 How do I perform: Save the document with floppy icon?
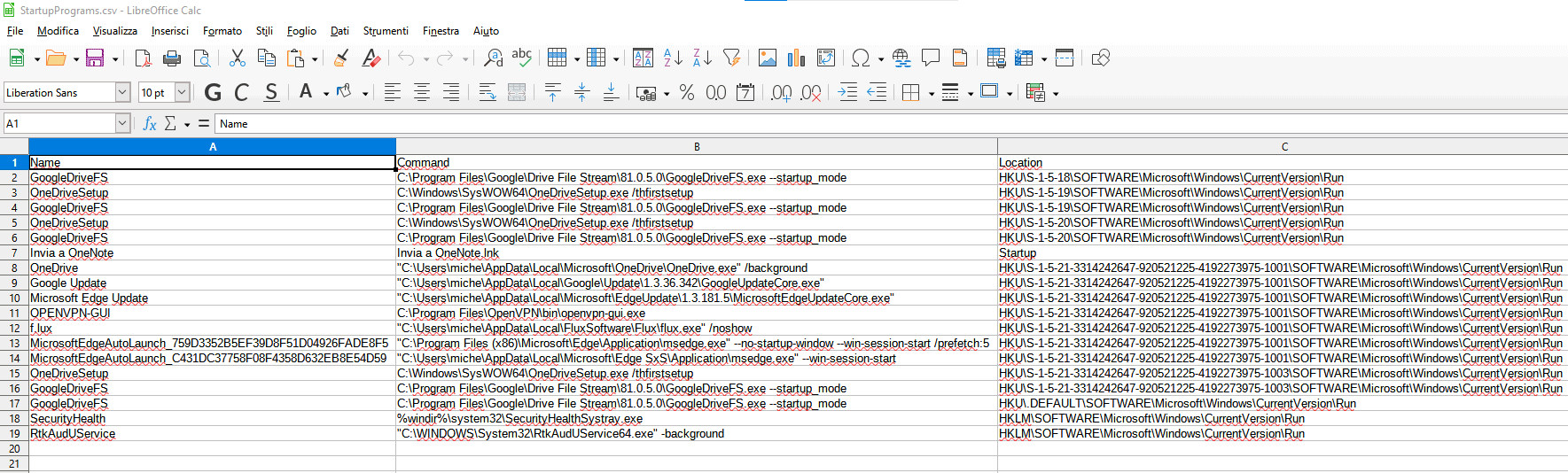(x=95, y=58)
